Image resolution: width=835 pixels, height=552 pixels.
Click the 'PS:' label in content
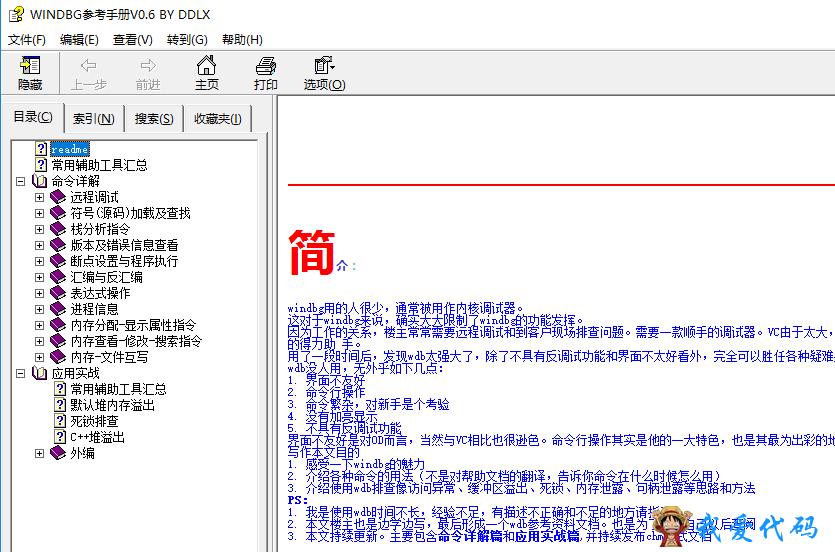pyautogui.click(x=298, y=500)
